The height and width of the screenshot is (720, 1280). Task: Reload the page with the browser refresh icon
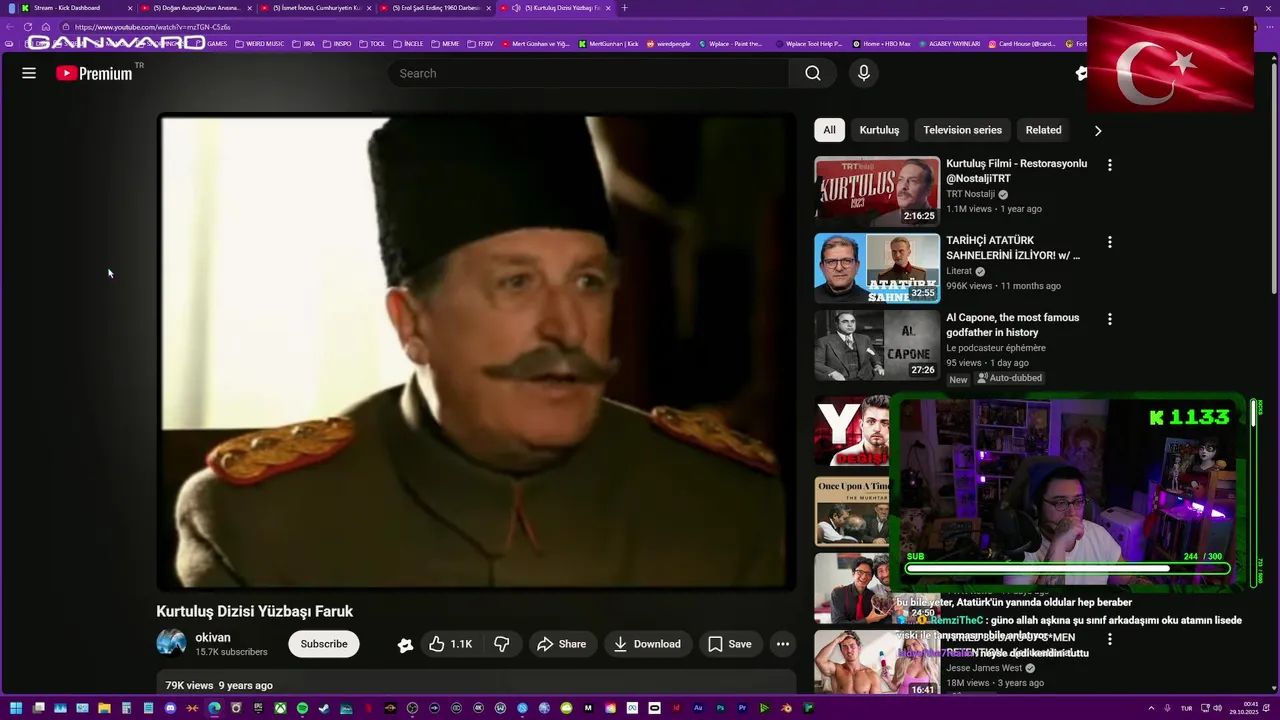[x=28, y=27]
